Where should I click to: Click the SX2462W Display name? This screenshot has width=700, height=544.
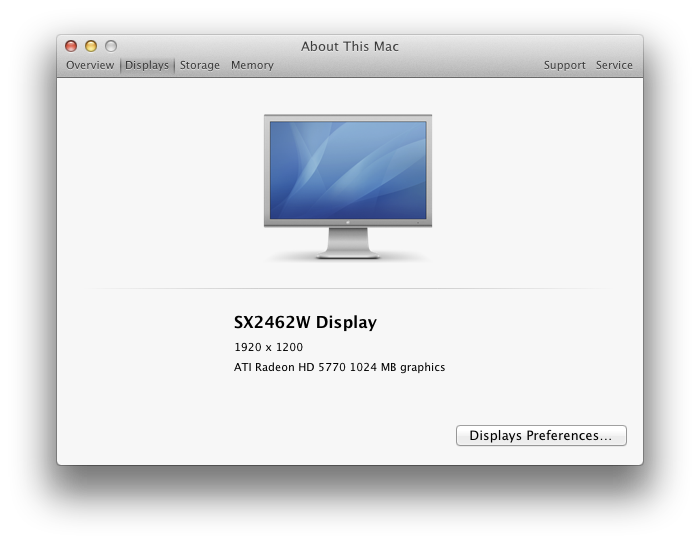305,322
